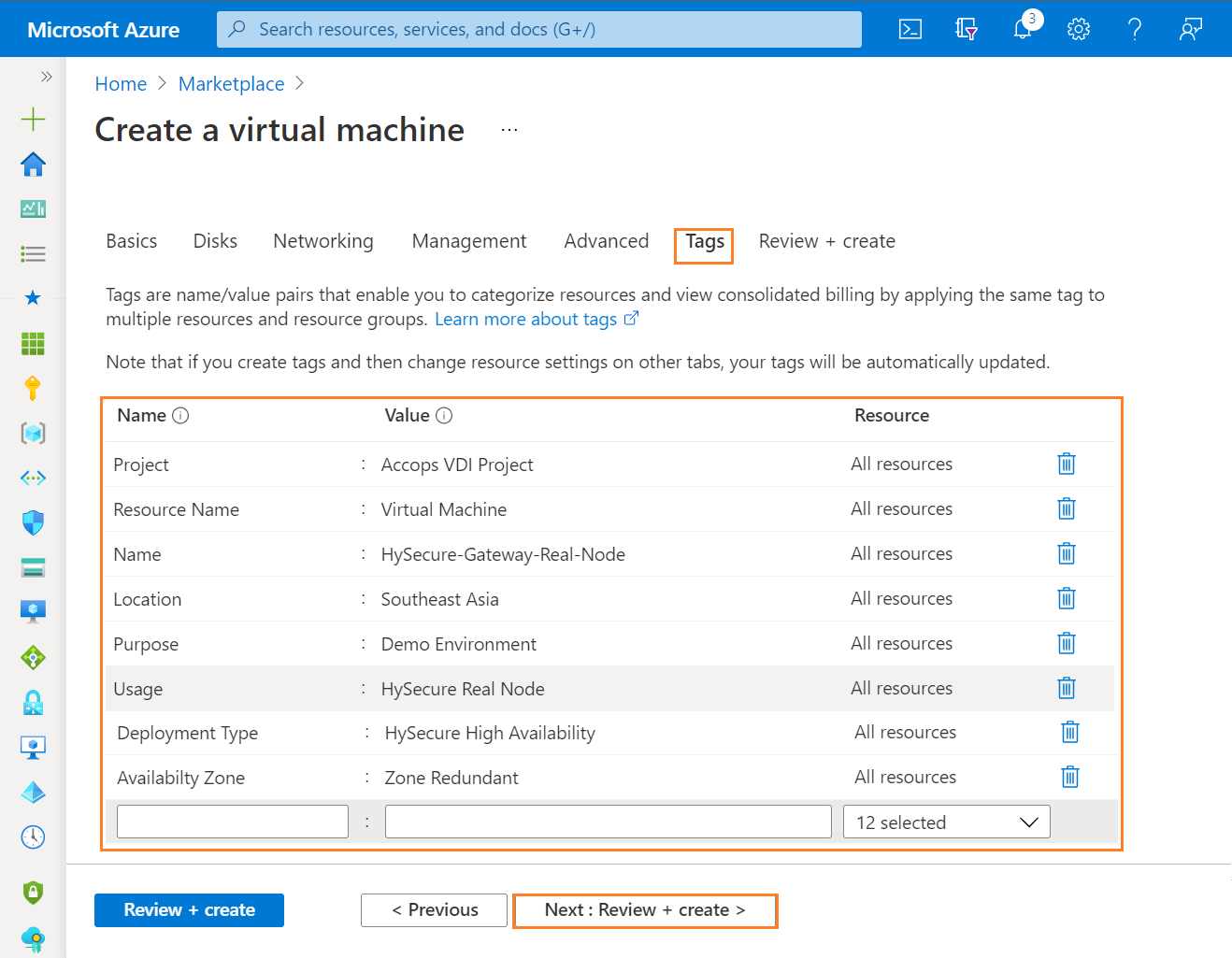
Task: Switch to the Management tab
Action: pos(469,241)
